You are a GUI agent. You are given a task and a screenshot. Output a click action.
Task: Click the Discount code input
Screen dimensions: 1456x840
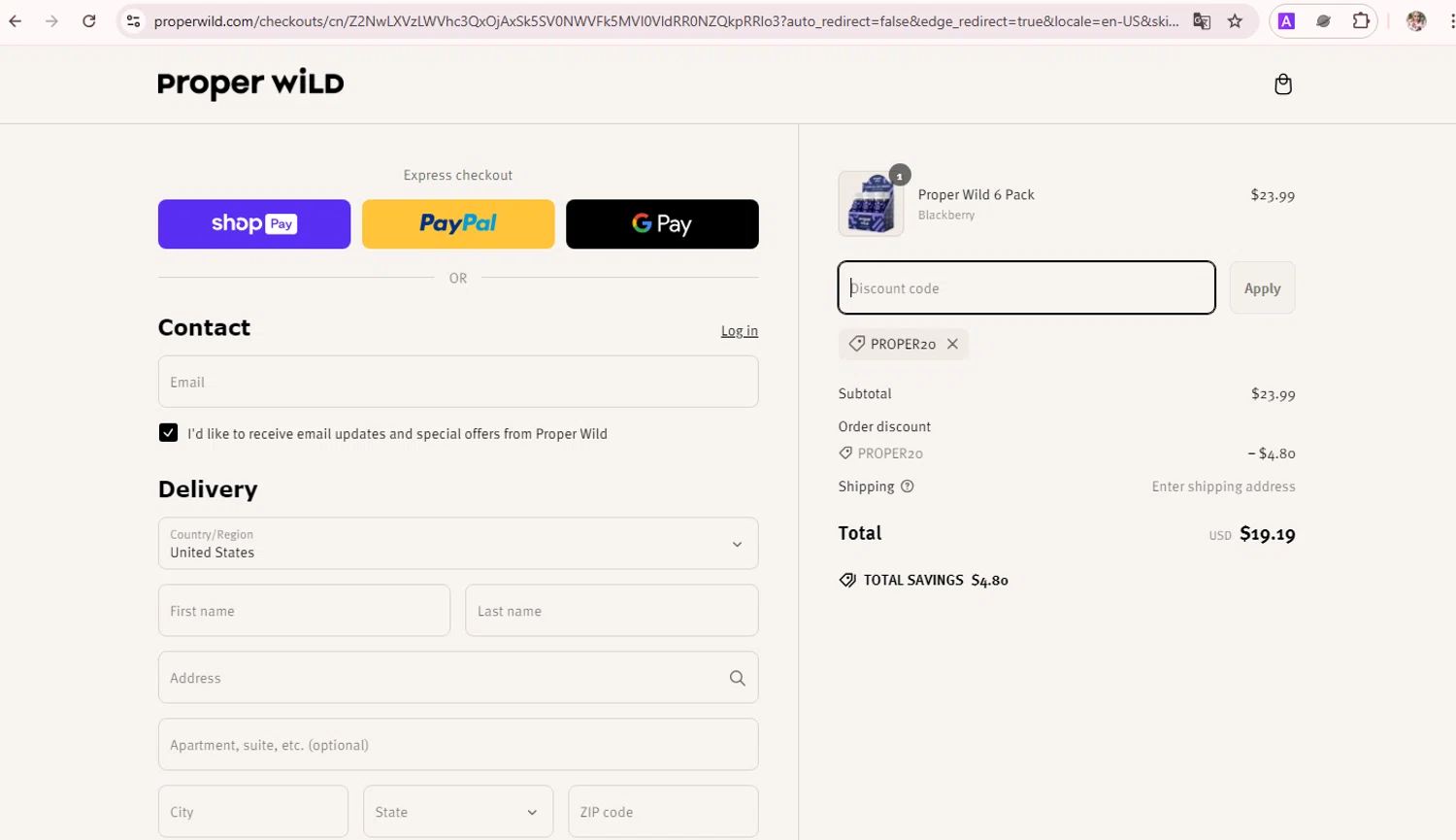point(1026,287)
